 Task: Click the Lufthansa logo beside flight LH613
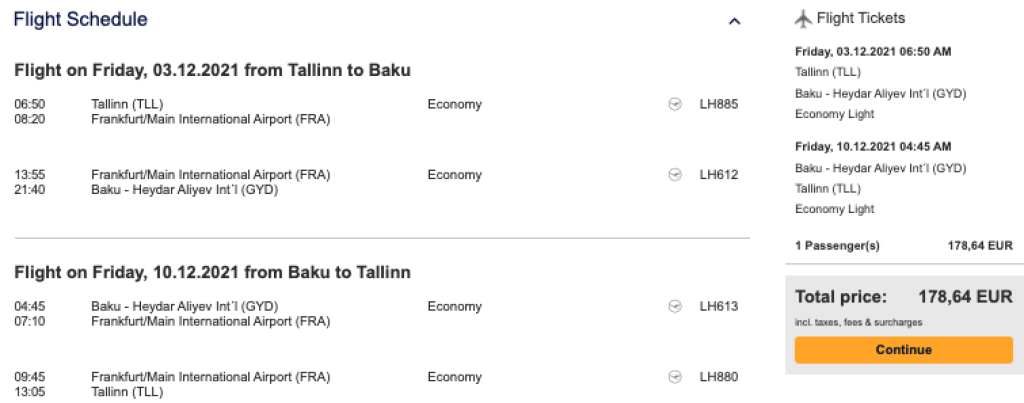tap(675, 306)
